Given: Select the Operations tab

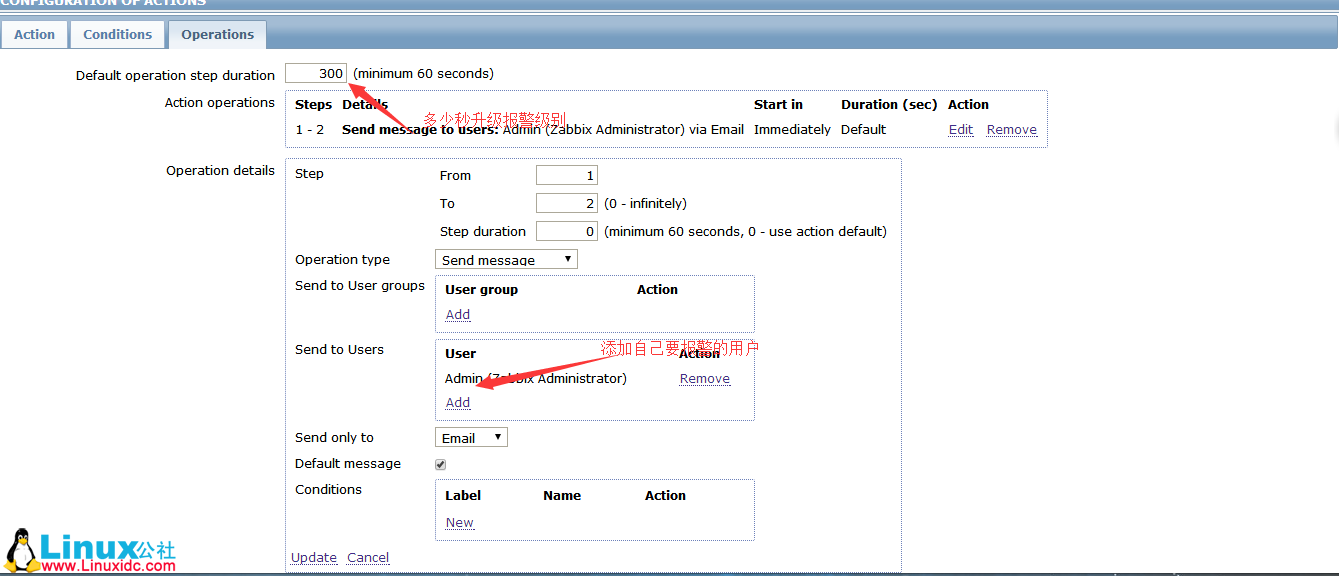Looking at the screenshot, I should [217, 34].
